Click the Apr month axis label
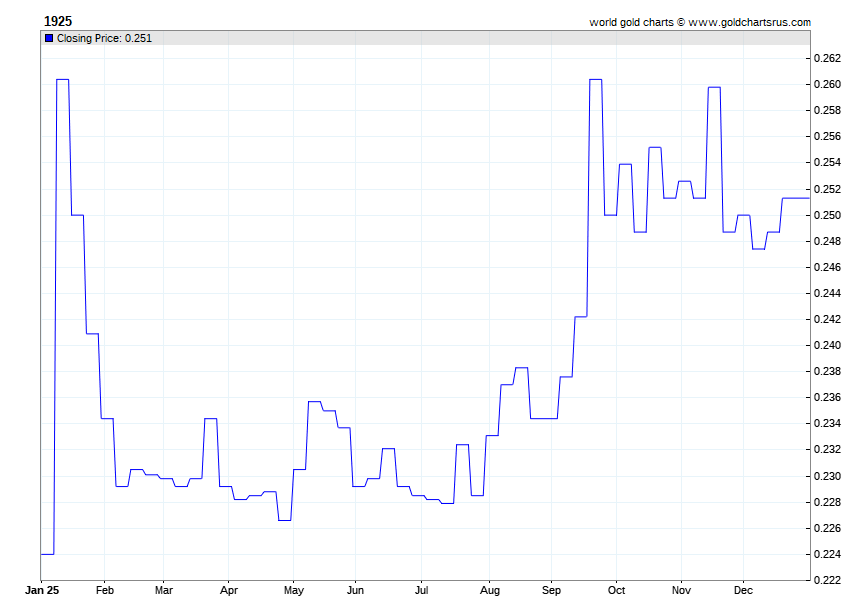The height and width of the screenshot is (616, 850). coord(228,591)
